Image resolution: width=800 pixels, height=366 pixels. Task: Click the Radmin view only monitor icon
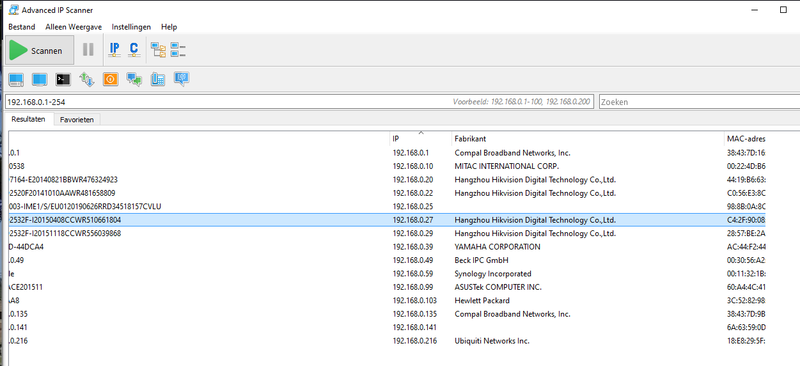point(39,79)
